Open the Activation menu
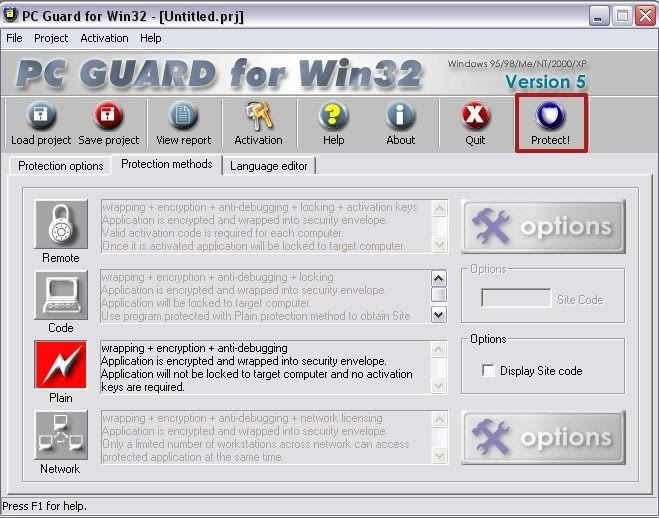The width and height of the screenshot is (659, 518). pyautogui.click(x=104, y=38)
